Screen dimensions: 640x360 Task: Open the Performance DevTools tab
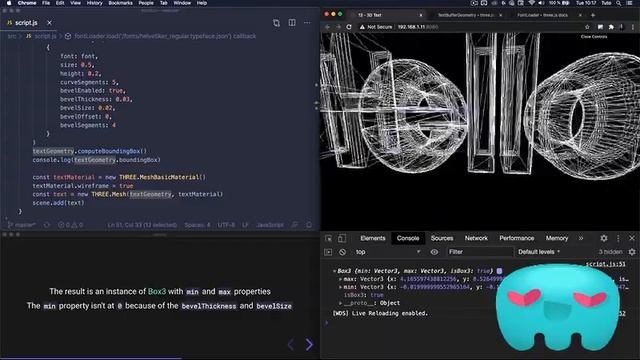point(516,238)
